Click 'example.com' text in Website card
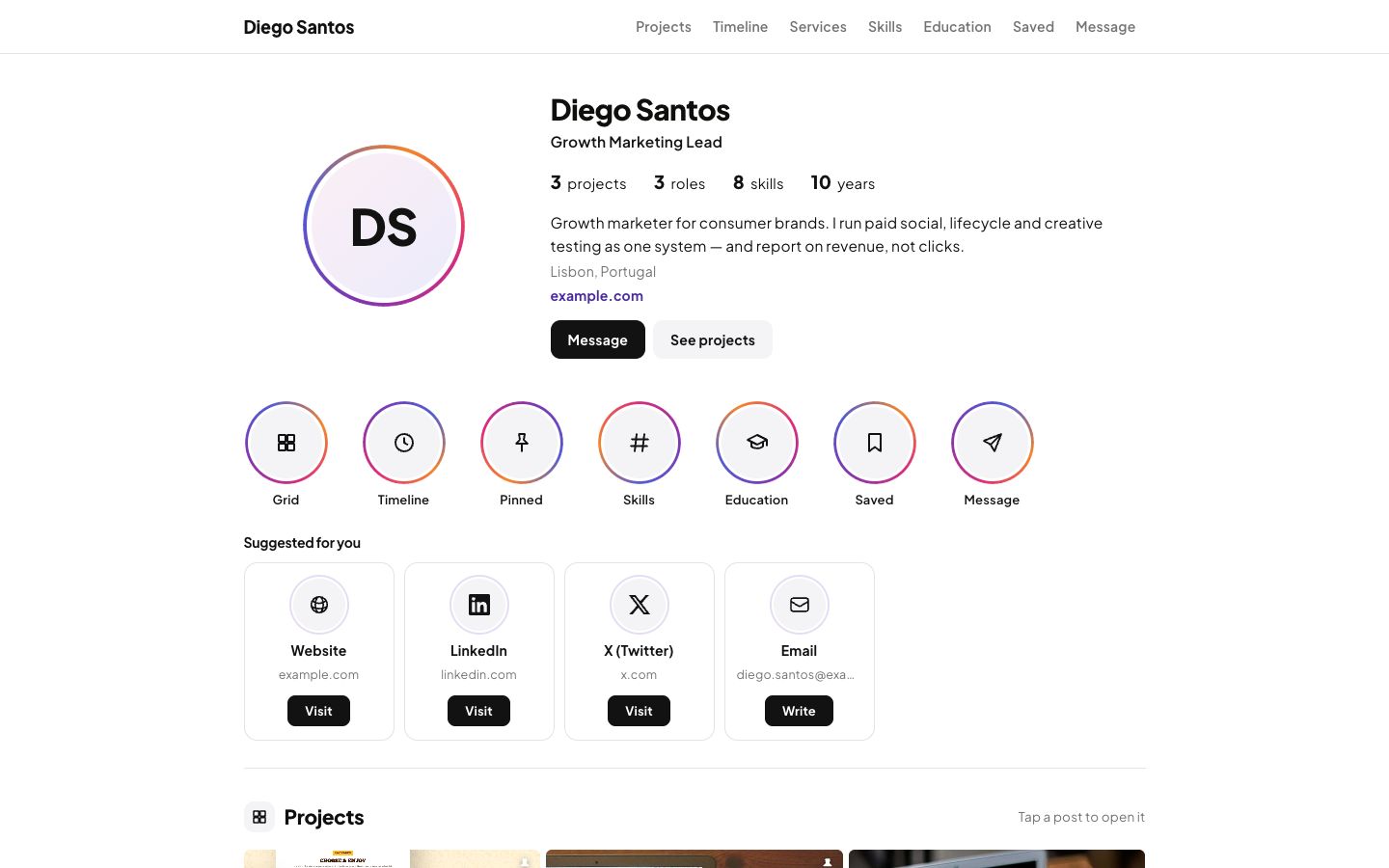Viewport: 1389px width, 868px height. 319,675
